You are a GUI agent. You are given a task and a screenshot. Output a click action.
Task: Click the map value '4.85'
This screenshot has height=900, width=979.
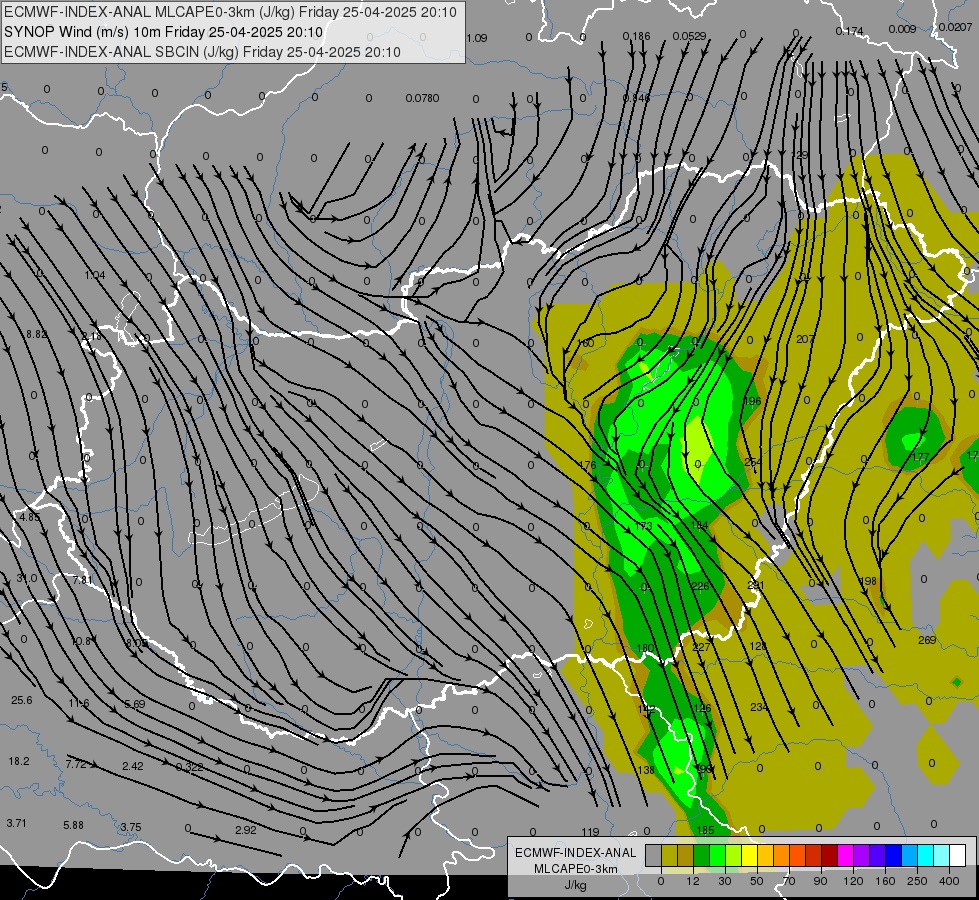click(29, 517)
